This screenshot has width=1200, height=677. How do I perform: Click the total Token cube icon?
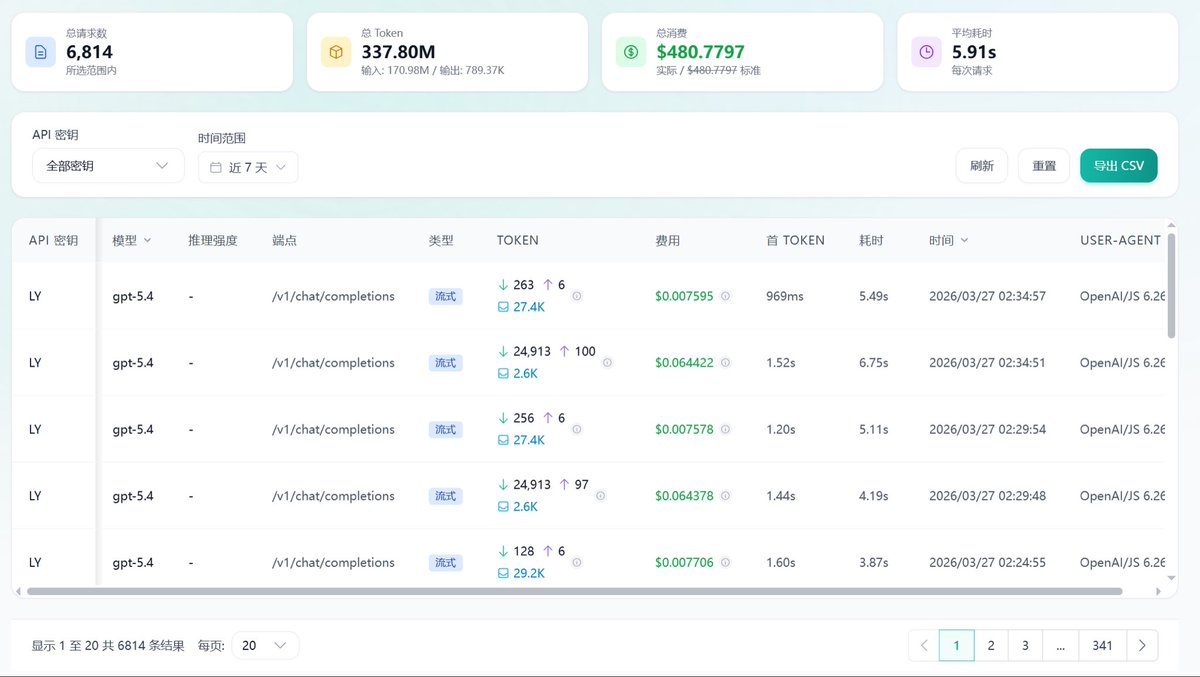336,52
